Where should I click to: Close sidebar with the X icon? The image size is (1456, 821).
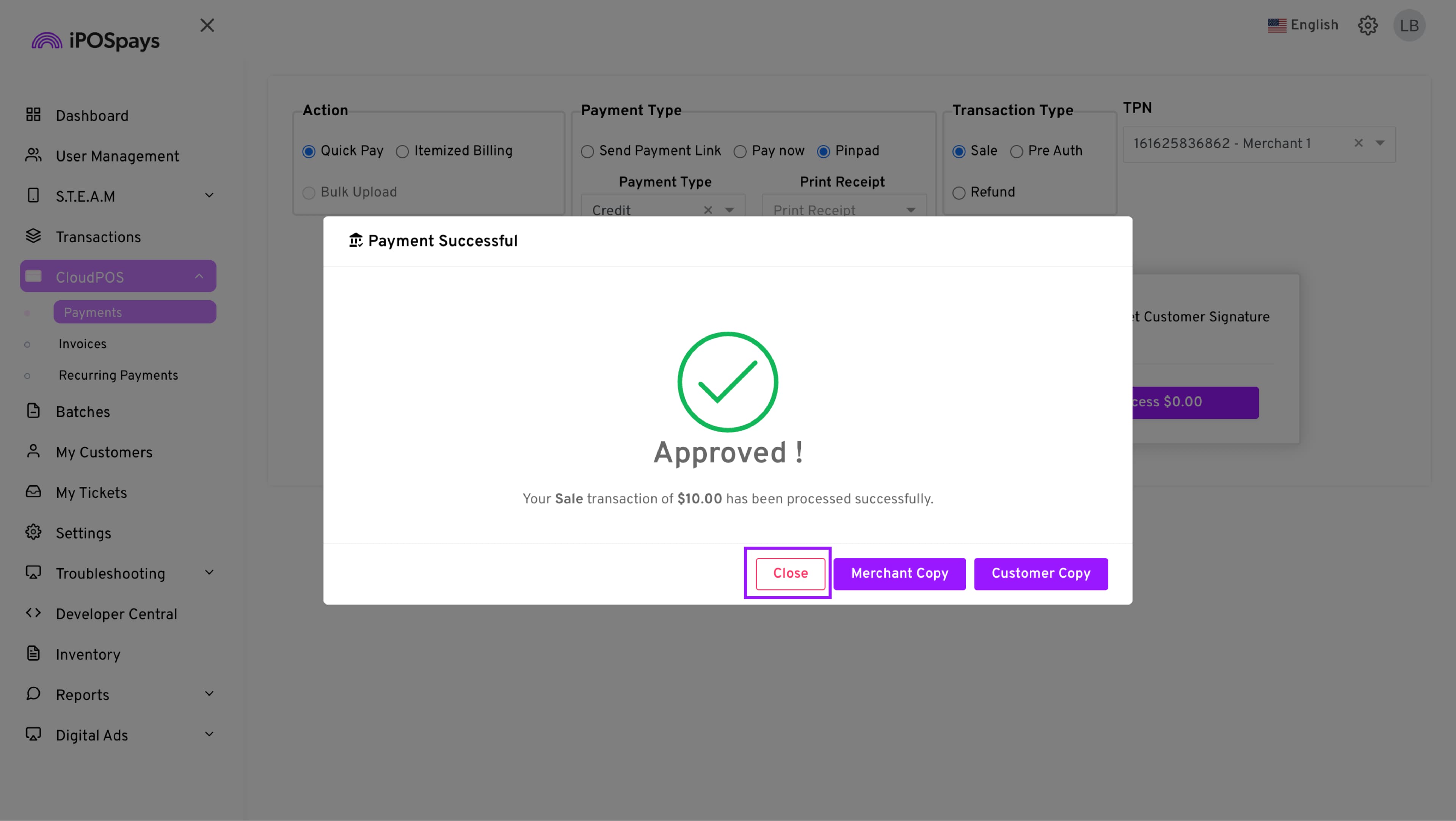point(207,25)
